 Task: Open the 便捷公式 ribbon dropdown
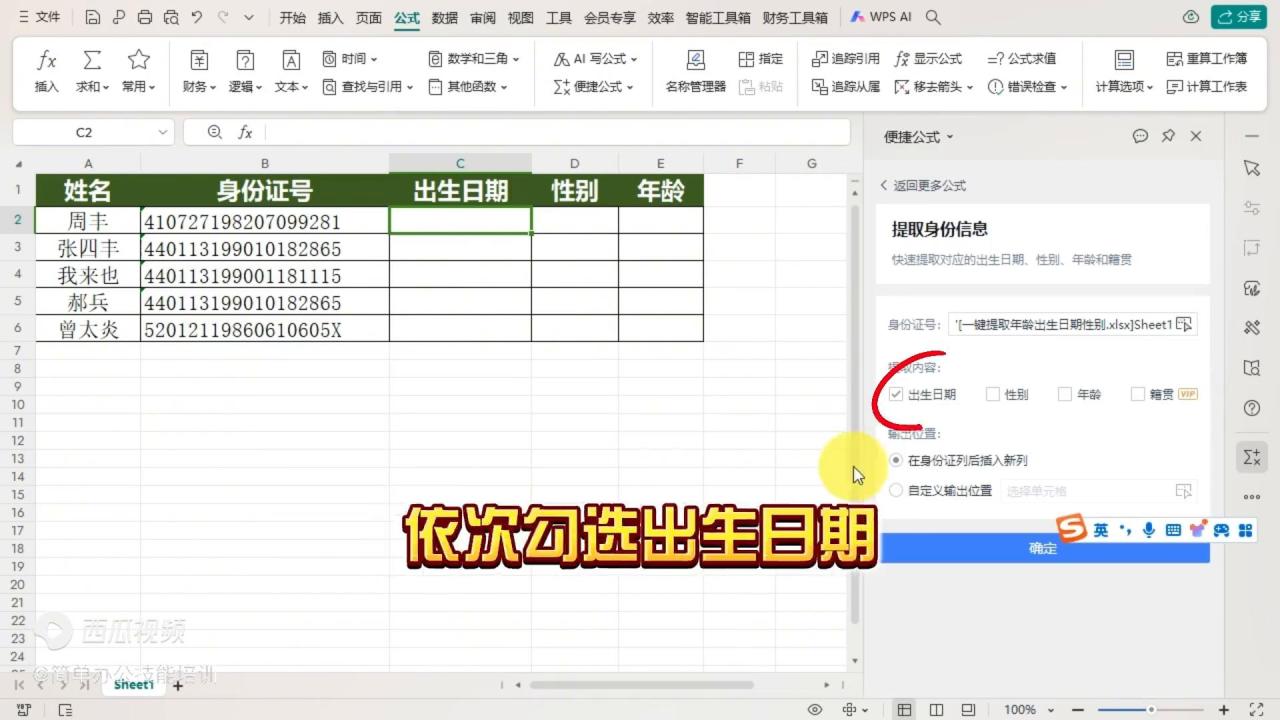tap(594, 87)
